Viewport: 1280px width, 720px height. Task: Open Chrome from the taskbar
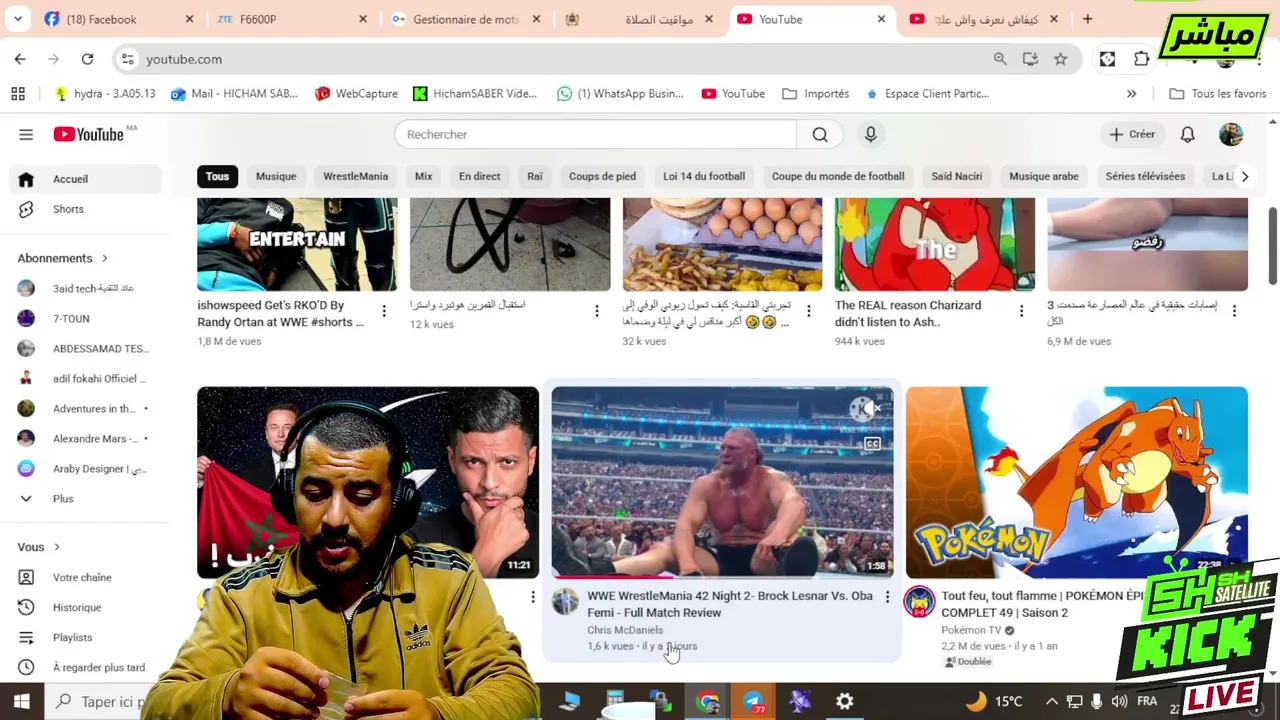click(x=708, y=701)
